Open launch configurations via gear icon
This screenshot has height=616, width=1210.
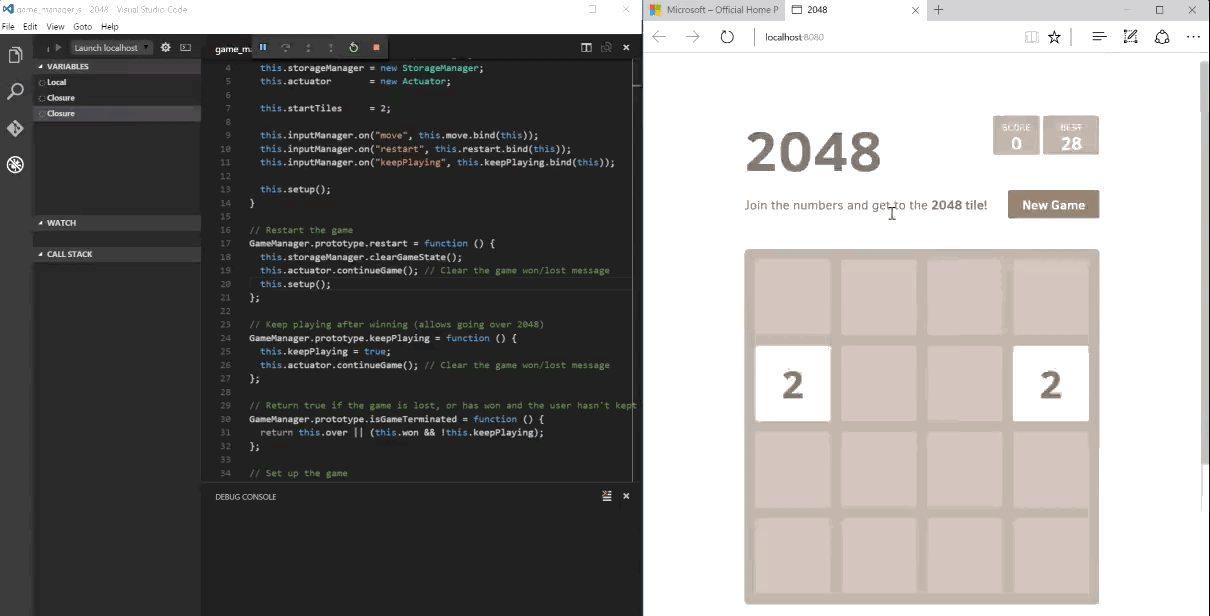[166, 46]
